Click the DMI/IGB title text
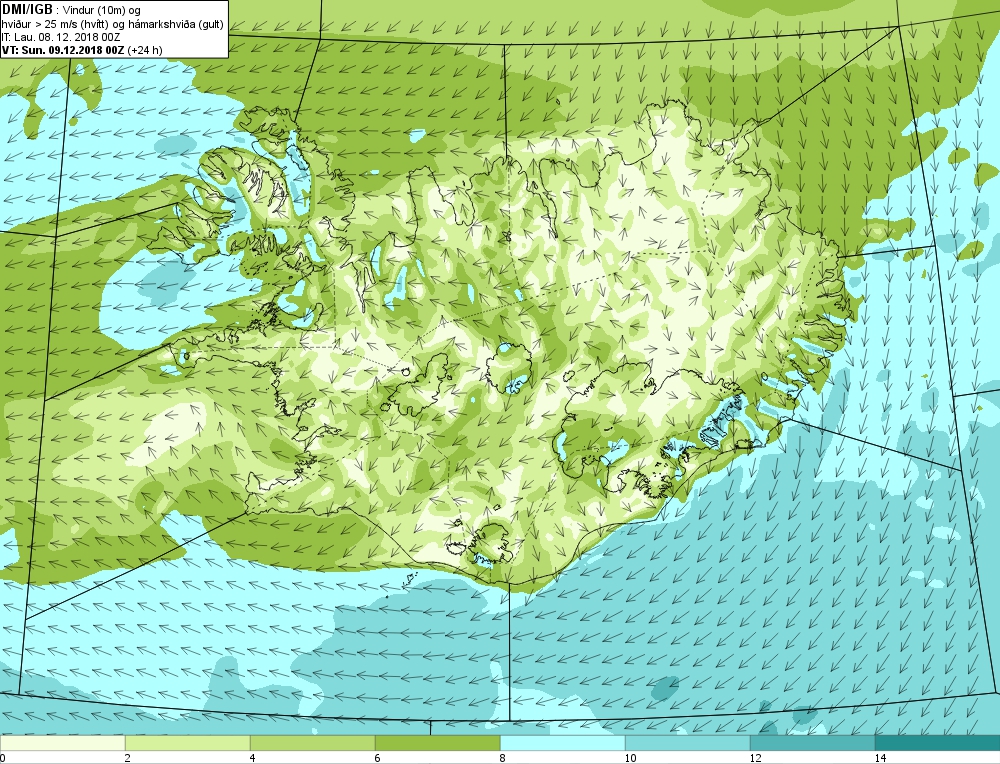1000x764 pixels. coord(27,10)
